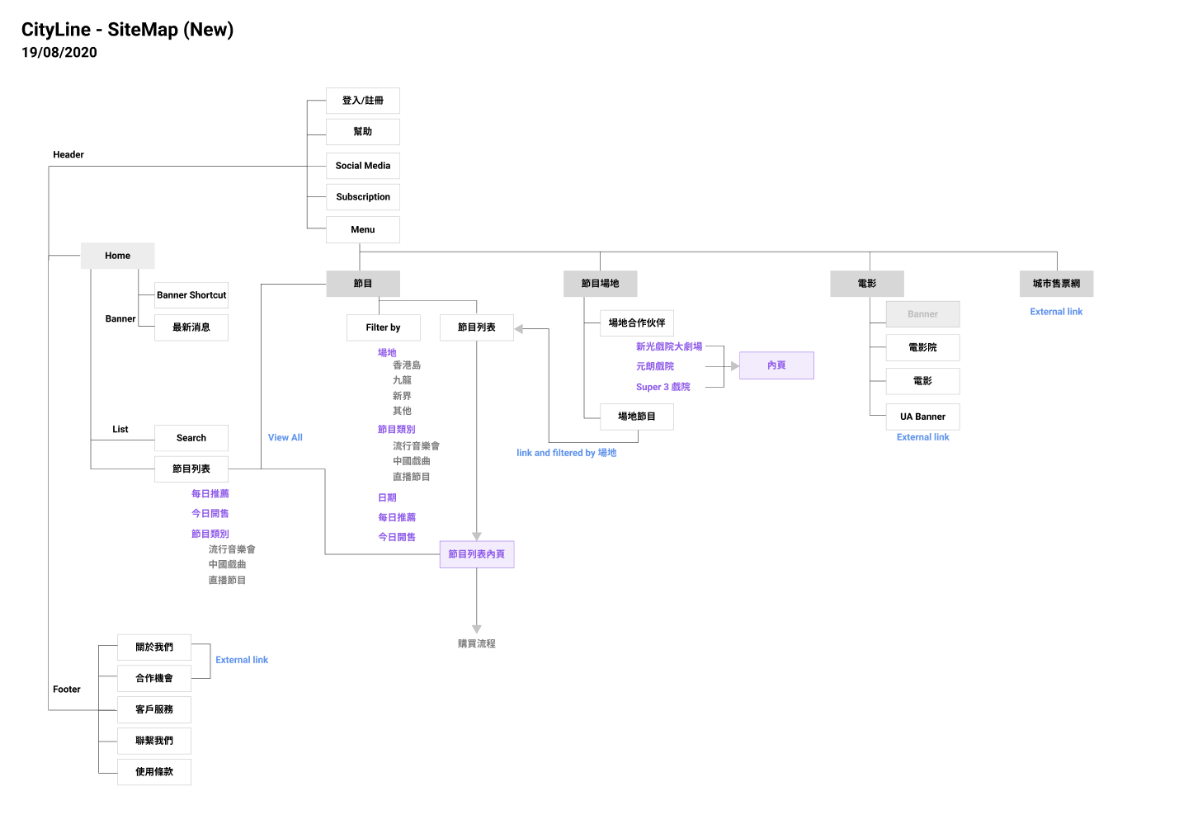Image resolution: width=1188 pixels, height=838 pixels.
Task: Click the Search box under List
Action: coord(191,438)
